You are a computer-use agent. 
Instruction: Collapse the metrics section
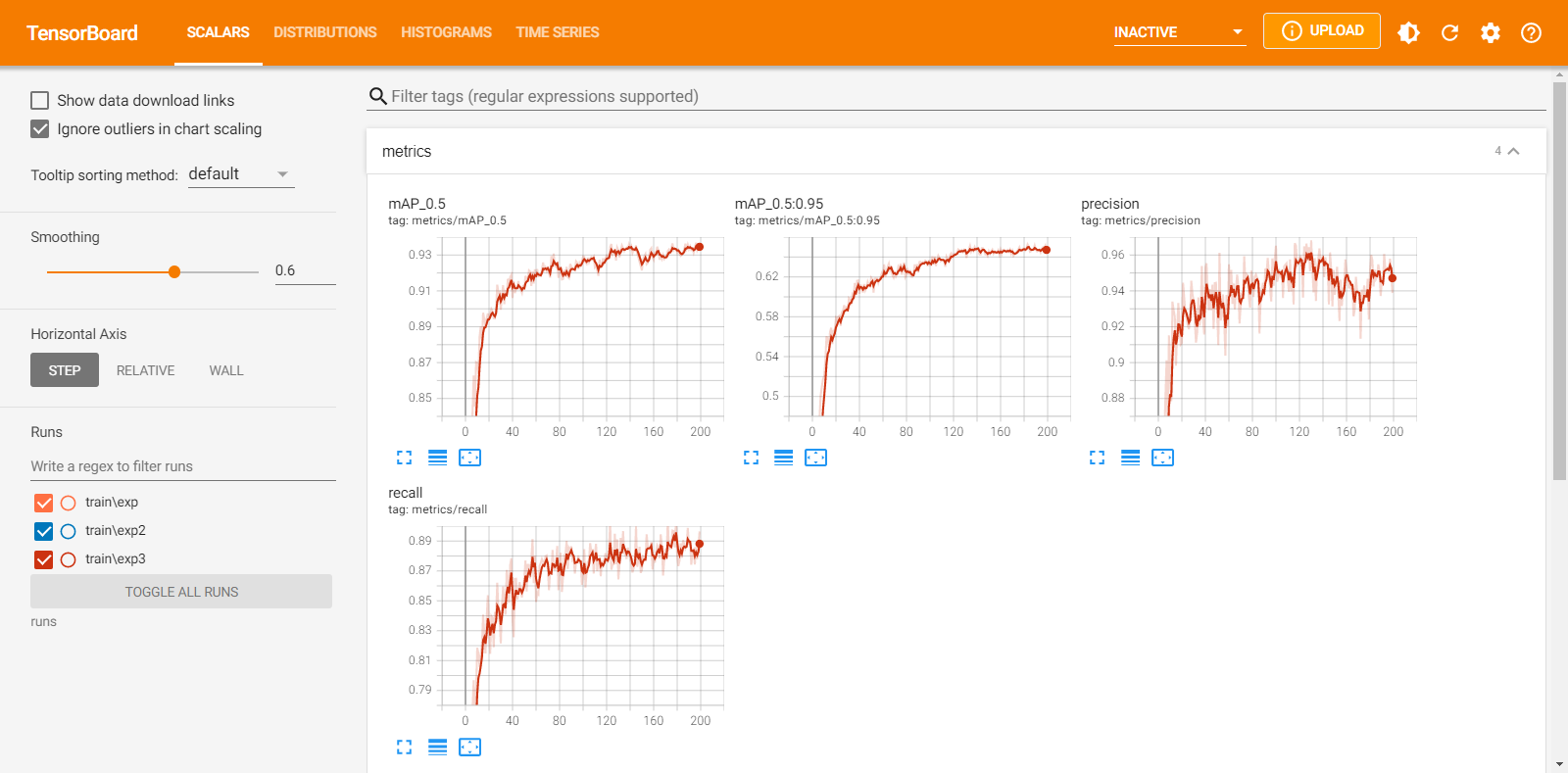[x=1513, y=151]
